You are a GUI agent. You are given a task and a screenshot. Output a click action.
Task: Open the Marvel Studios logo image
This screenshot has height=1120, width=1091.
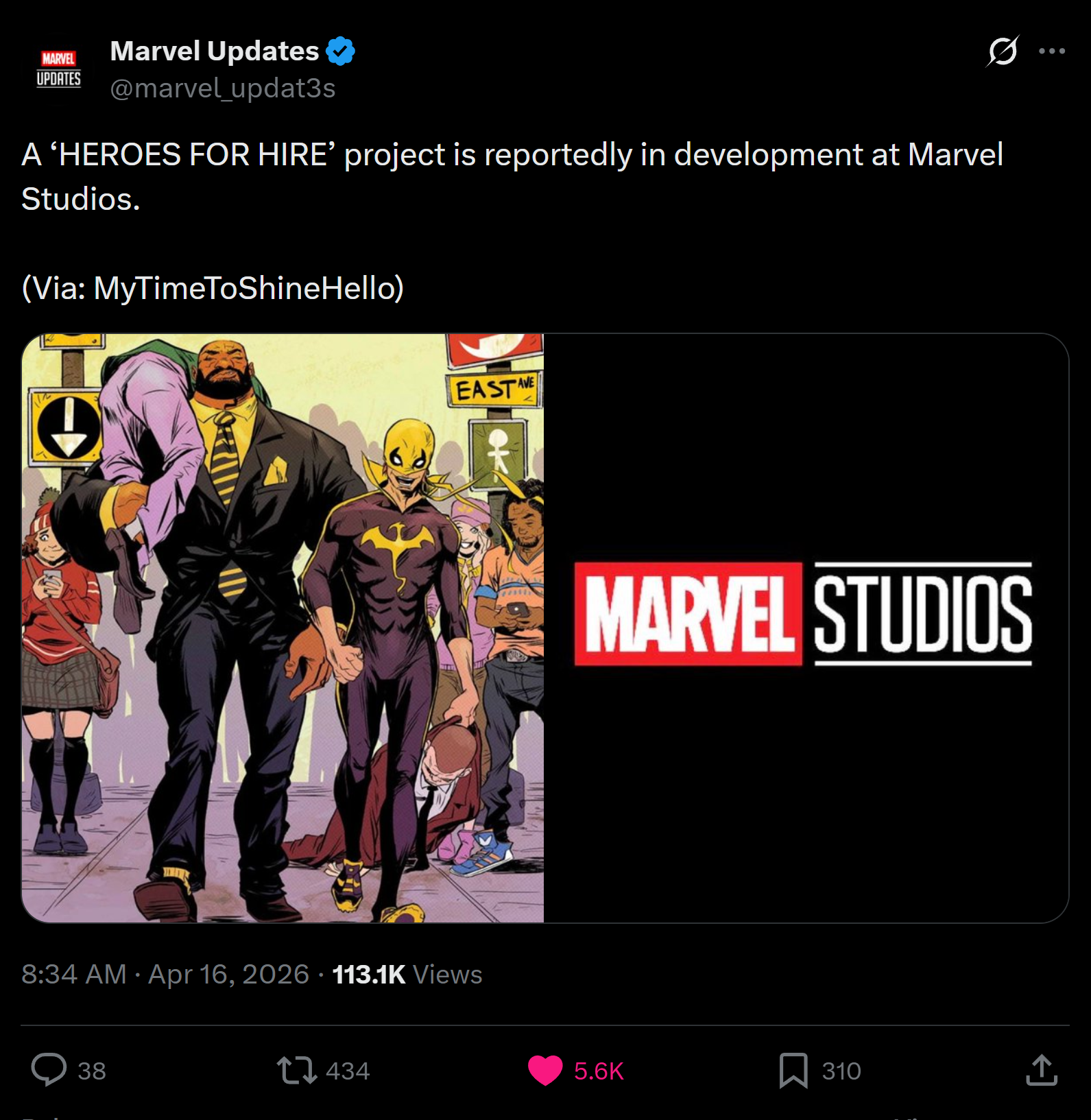coord(806,628)
